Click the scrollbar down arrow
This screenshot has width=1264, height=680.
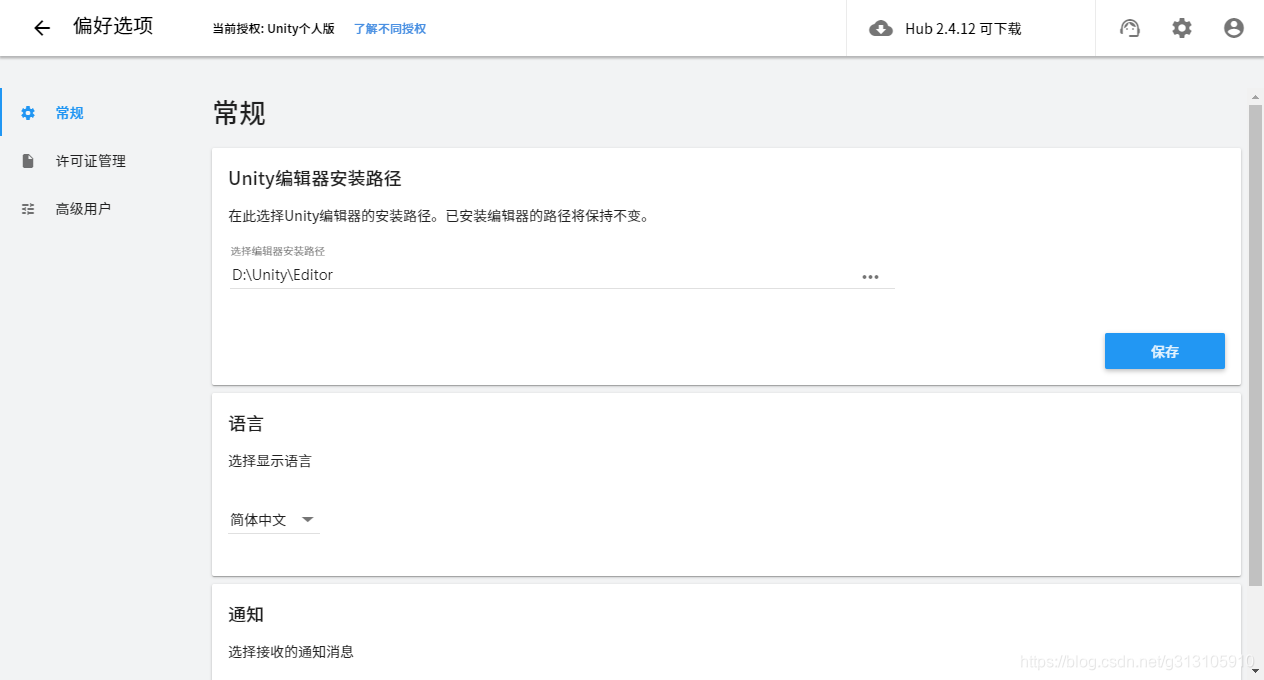pyautogui.click(x=1256, y=673)
